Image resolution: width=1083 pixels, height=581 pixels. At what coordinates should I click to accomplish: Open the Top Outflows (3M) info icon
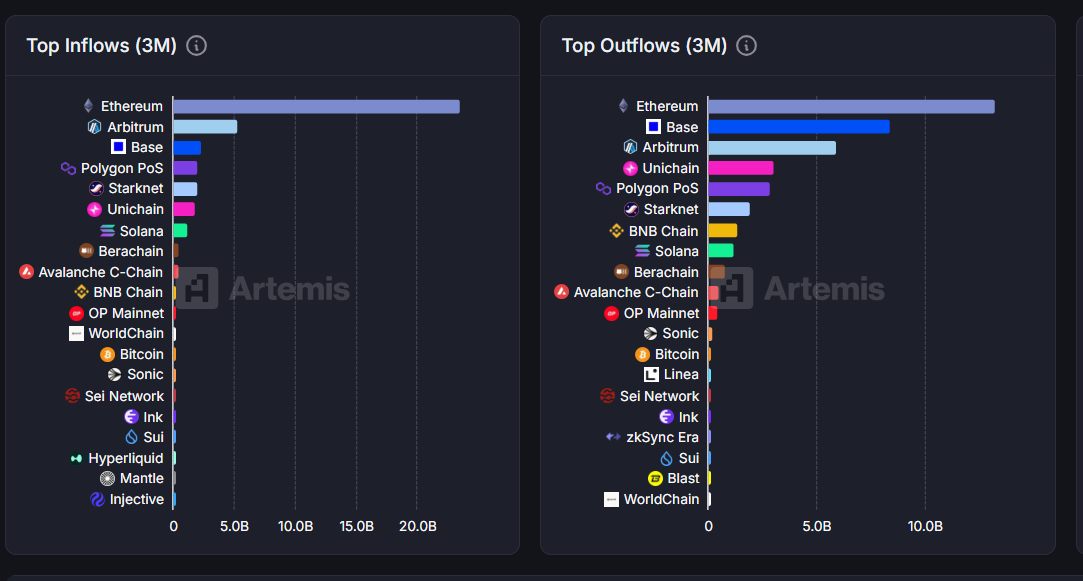click(x=746, y=46)
